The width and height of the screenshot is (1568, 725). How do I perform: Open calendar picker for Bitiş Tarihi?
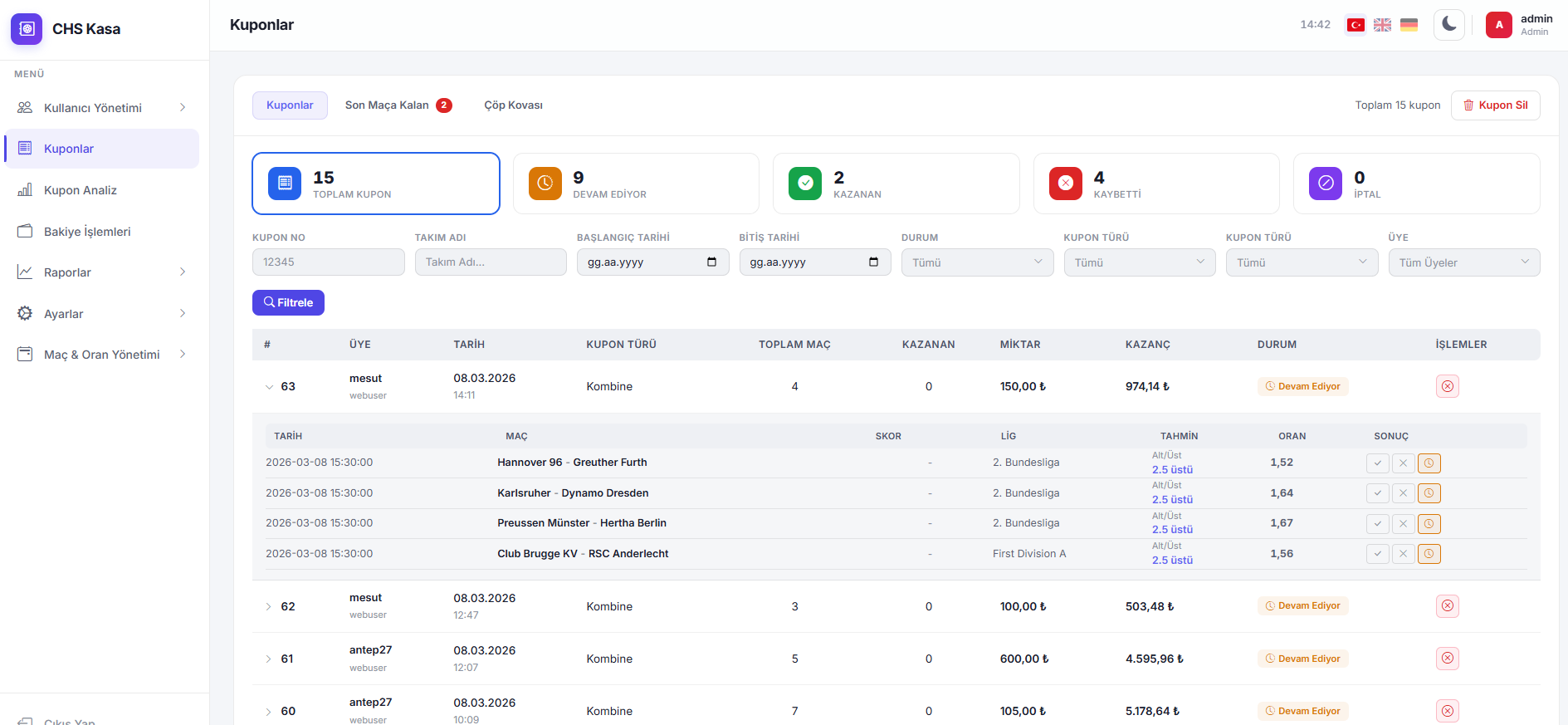point(873,262)
